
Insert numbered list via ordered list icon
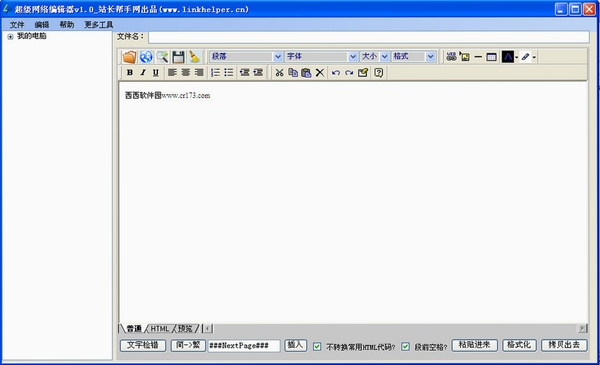coord(215,72)
